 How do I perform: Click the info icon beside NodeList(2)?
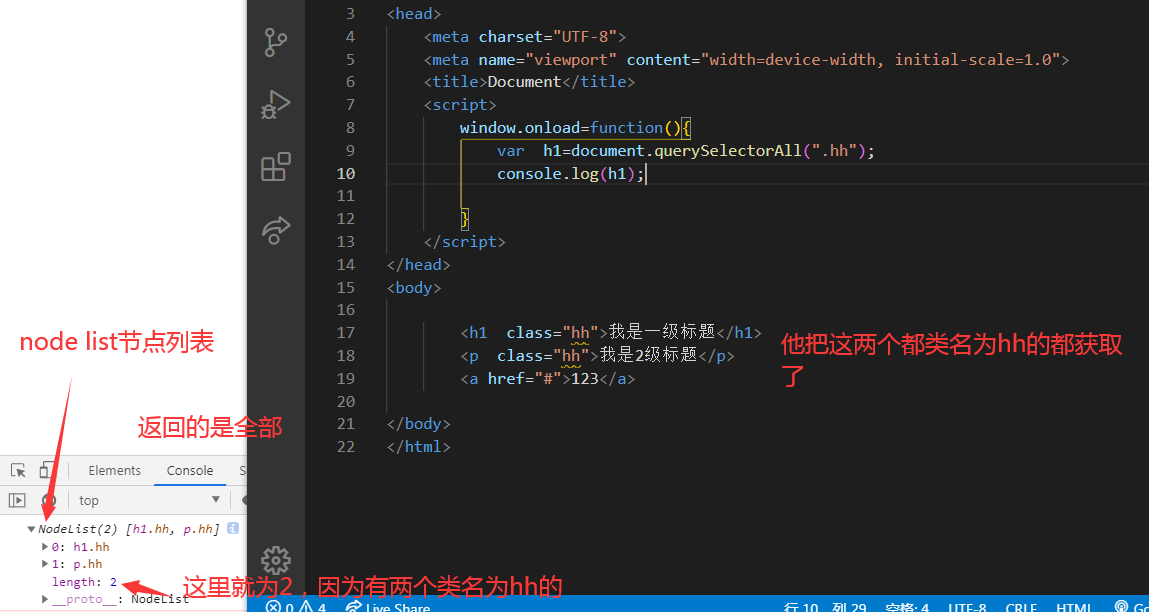click(232, 528)
